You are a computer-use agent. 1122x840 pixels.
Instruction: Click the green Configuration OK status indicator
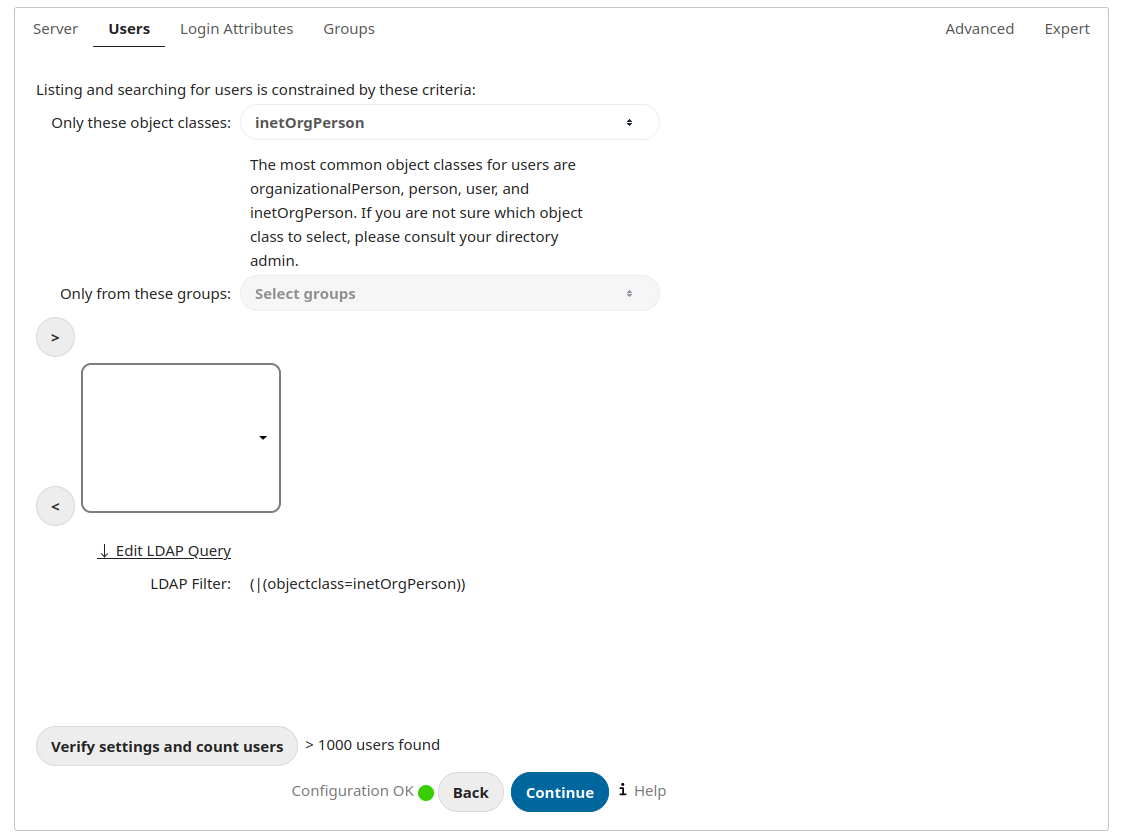tap(426, 792)
